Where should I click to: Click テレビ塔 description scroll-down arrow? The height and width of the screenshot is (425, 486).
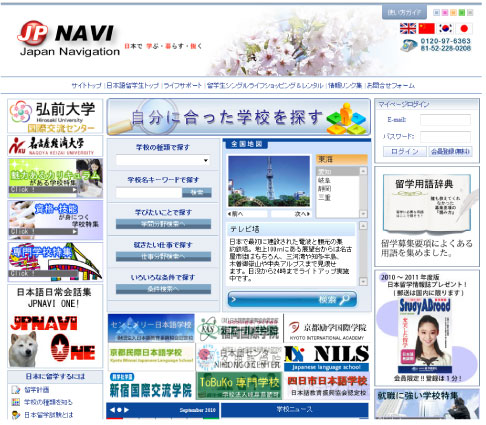click(x=363, y=282)
